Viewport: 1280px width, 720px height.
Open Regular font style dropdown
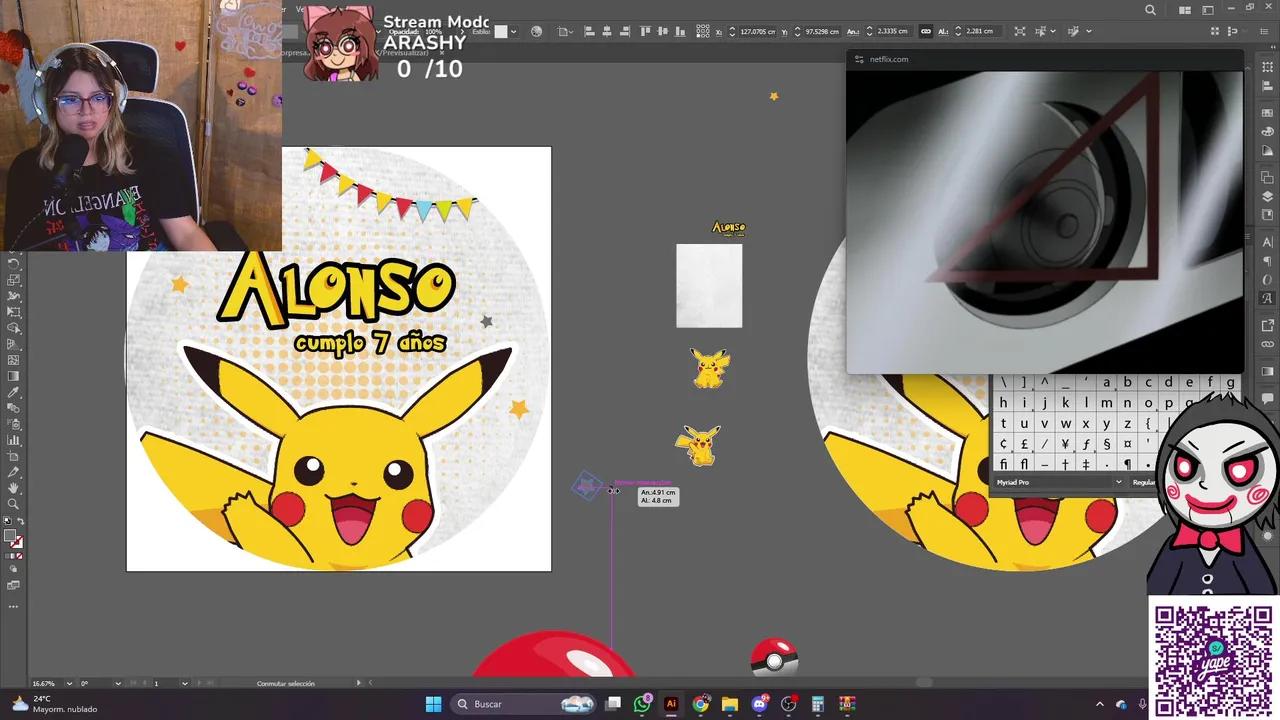[1143, 482]
